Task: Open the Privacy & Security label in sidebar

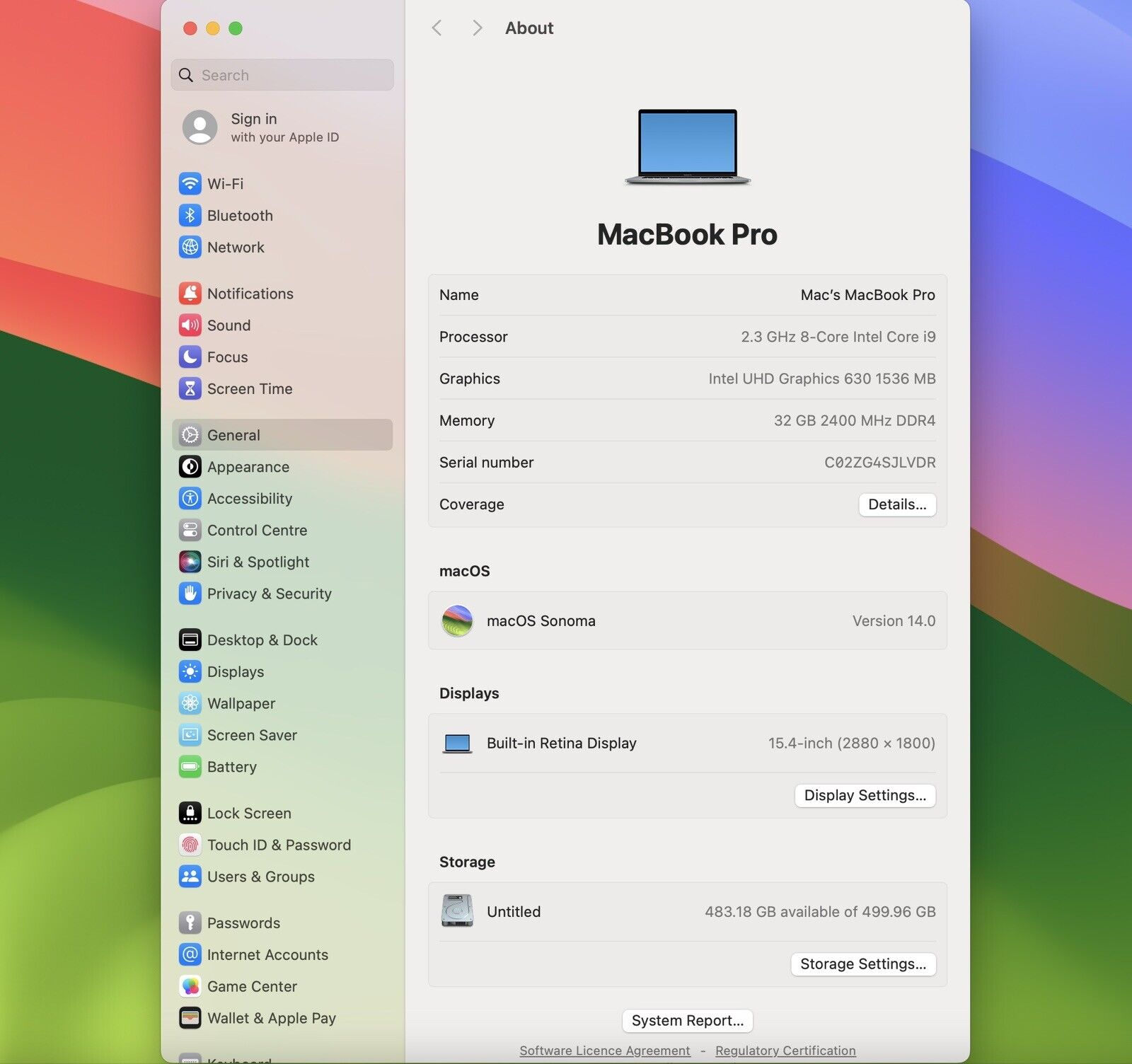Action: [270, 594]
